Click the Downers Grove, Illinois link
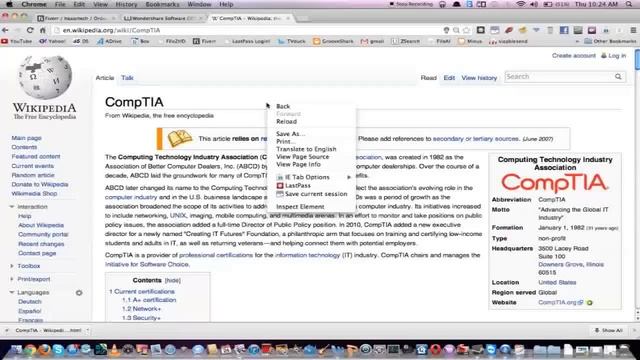The width and height of the screenshot is (640, 360). (x=571, y=264)
